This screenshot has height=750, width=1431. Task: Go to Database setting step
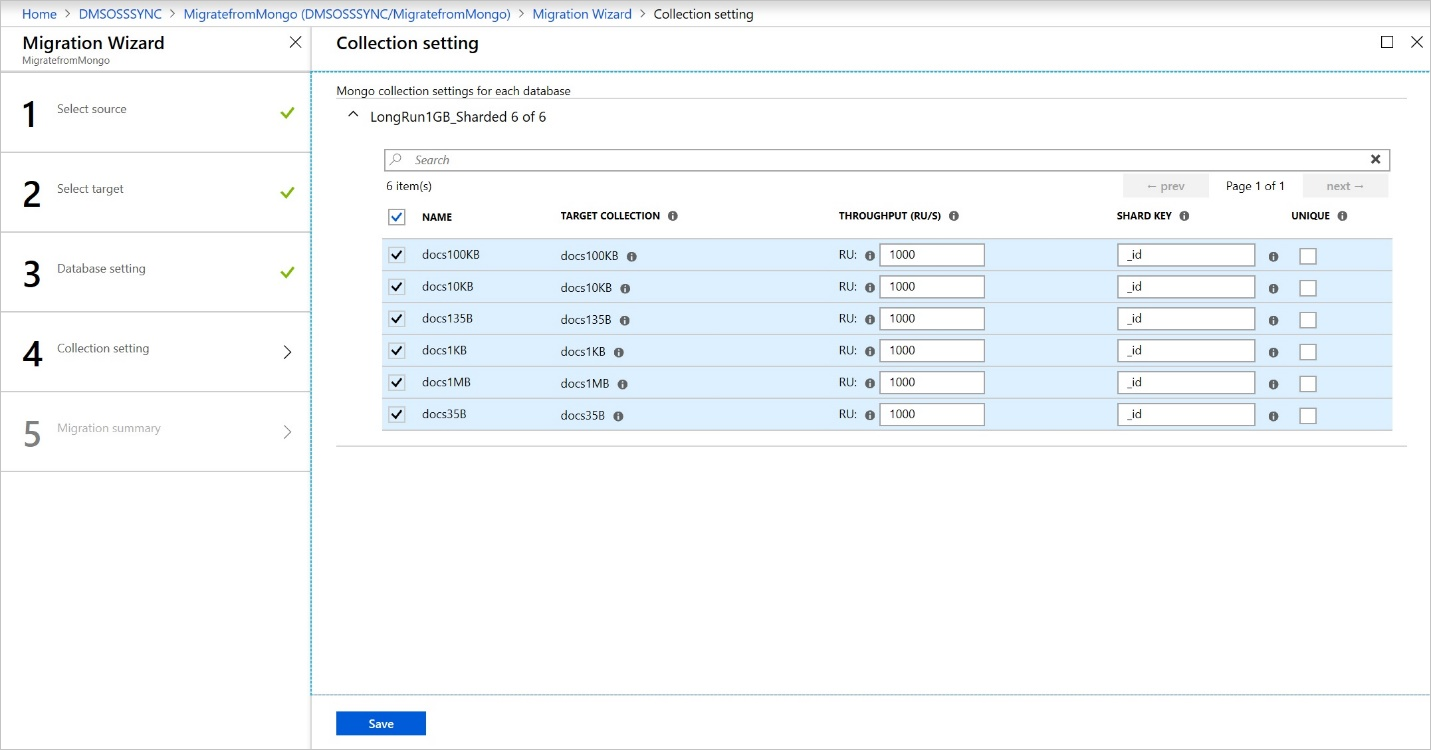[x=101, y=269]
